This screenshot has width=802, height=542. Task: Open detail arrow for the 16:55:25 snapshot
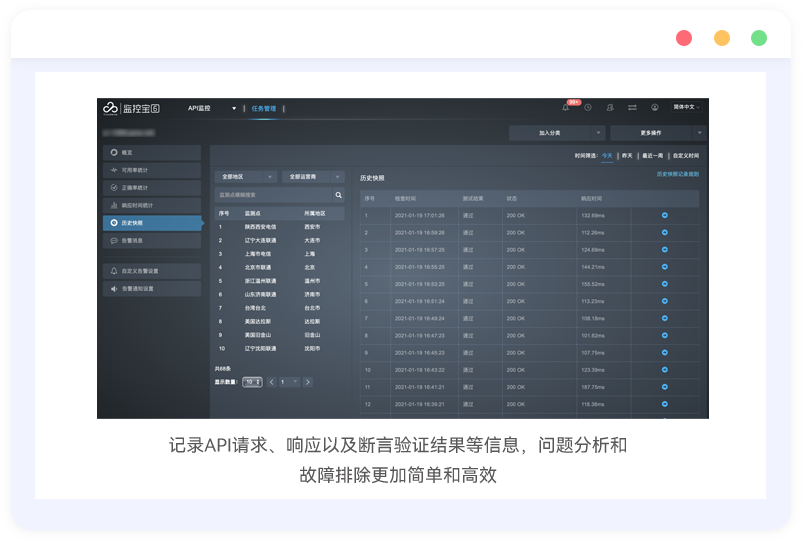point(665,267)
